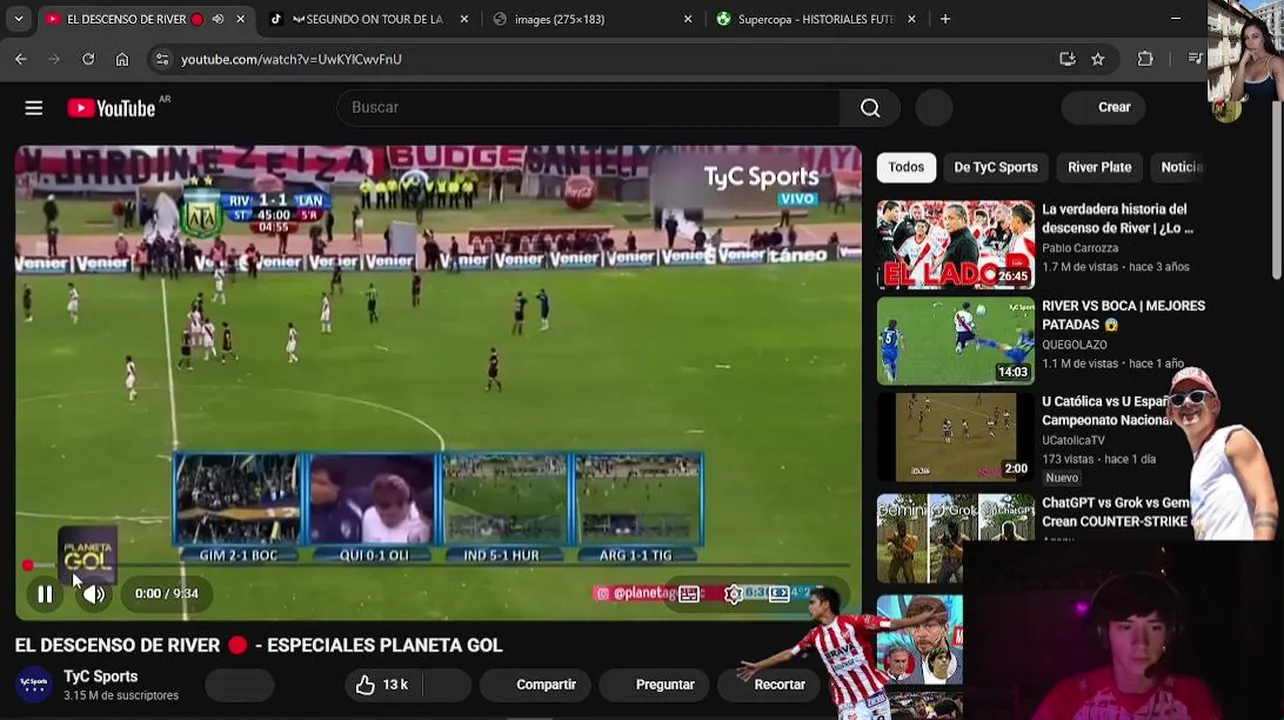This screenshot has height=720, width=1284.
Task: Click the video time display 0:00 / 9:34
Action: point(167,594)
